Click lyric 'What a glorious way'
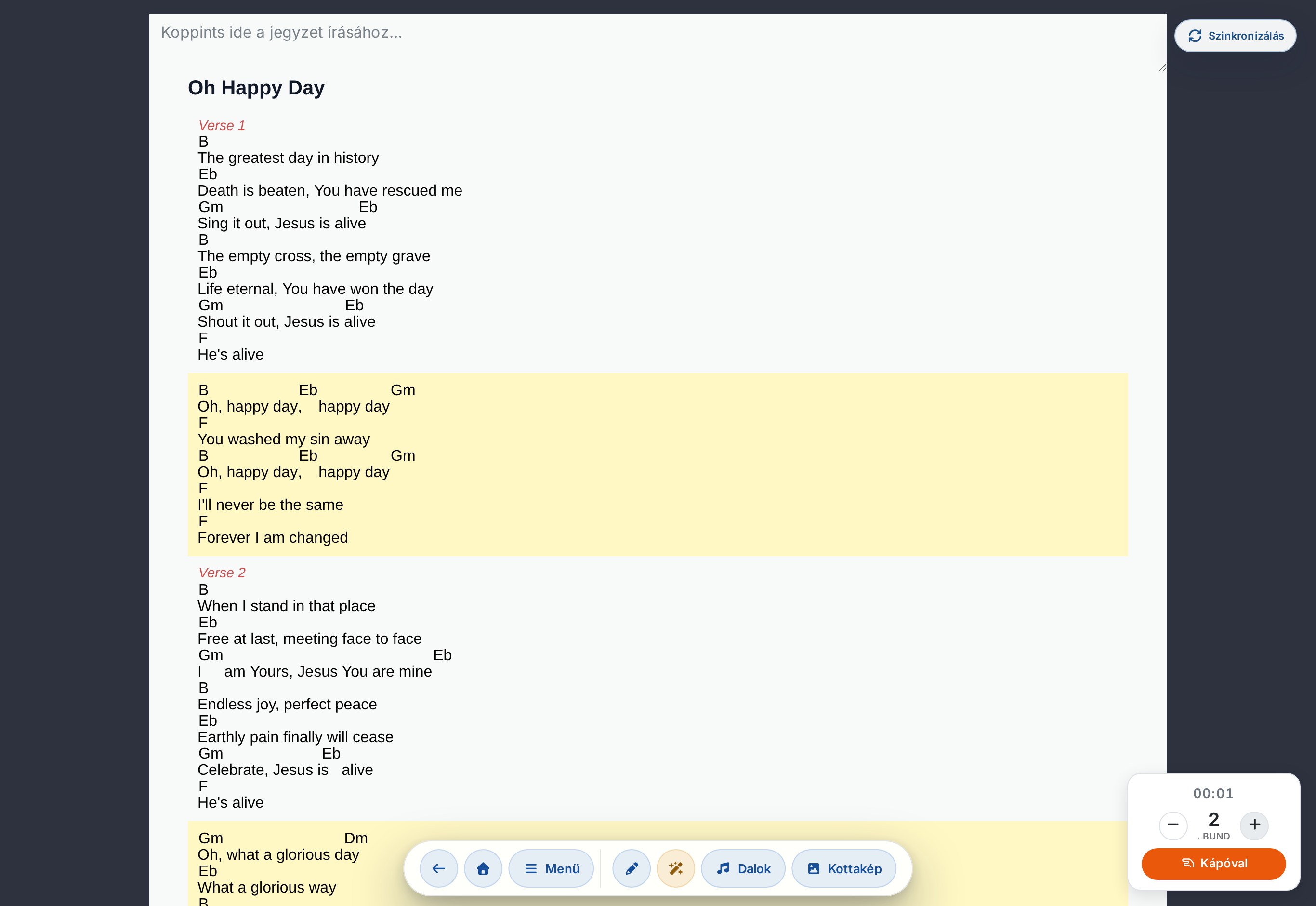This screenshot has width=1316, height=906. 266,887
